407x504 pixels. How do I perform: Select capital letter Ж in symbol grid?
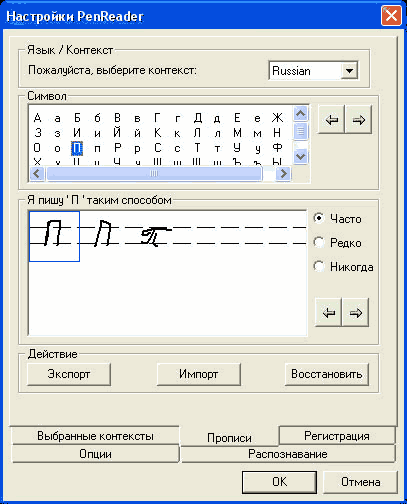click(277, 118)
